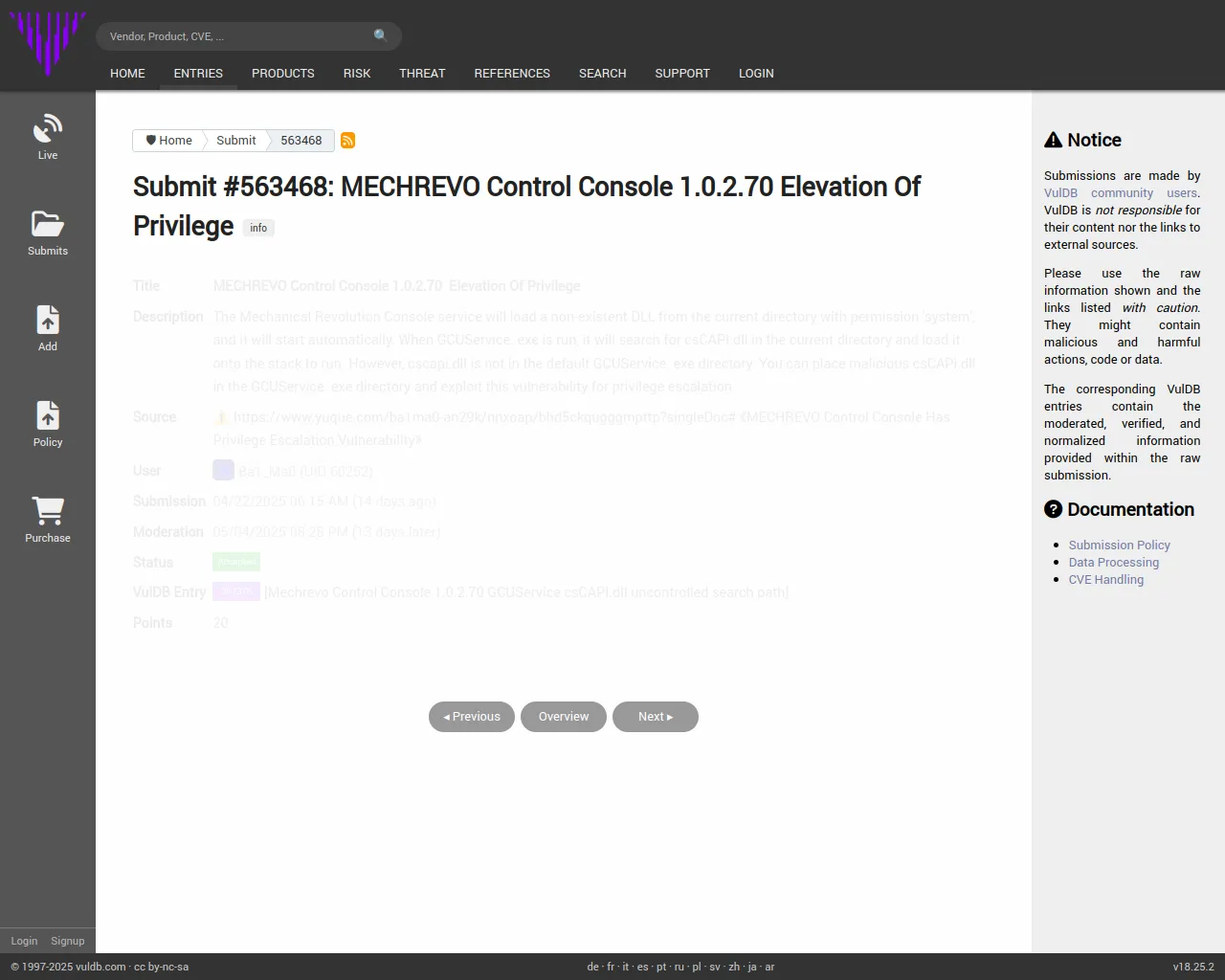Open the HOME menu item
This screenshot has width=1225, height=980.
(127, 73)
